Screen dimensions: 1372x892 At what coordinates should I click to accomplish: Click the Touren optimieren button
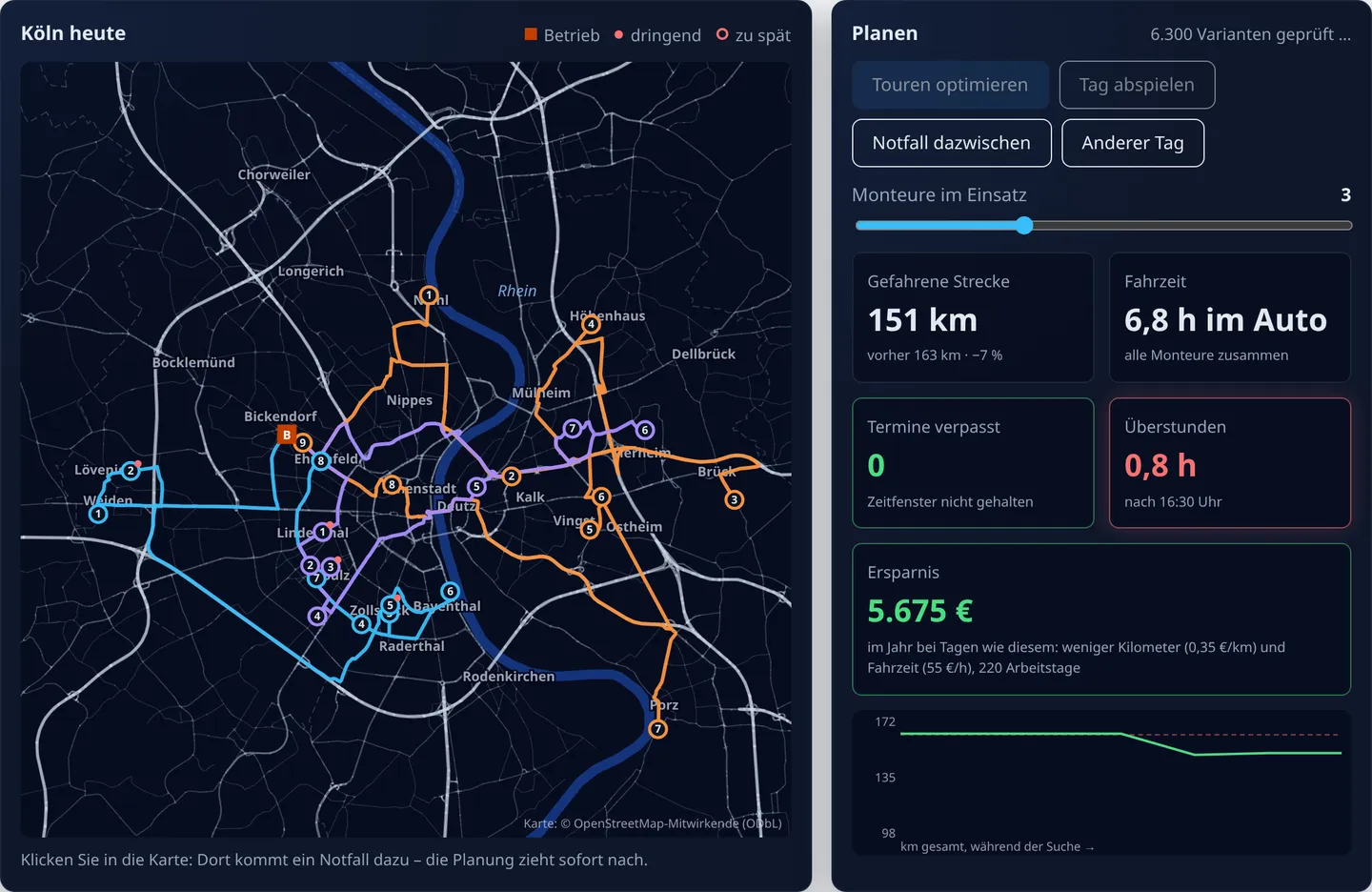click(x=950, y=85)
